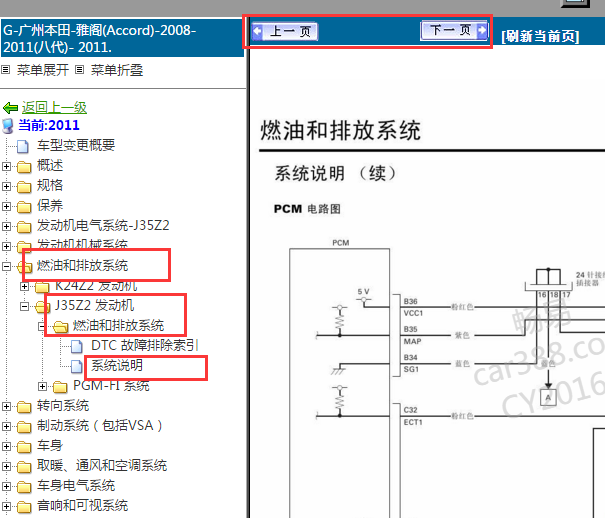Click the 菜单展开 list icon
This screenshot has height=518, width=605.
(5, 70)
